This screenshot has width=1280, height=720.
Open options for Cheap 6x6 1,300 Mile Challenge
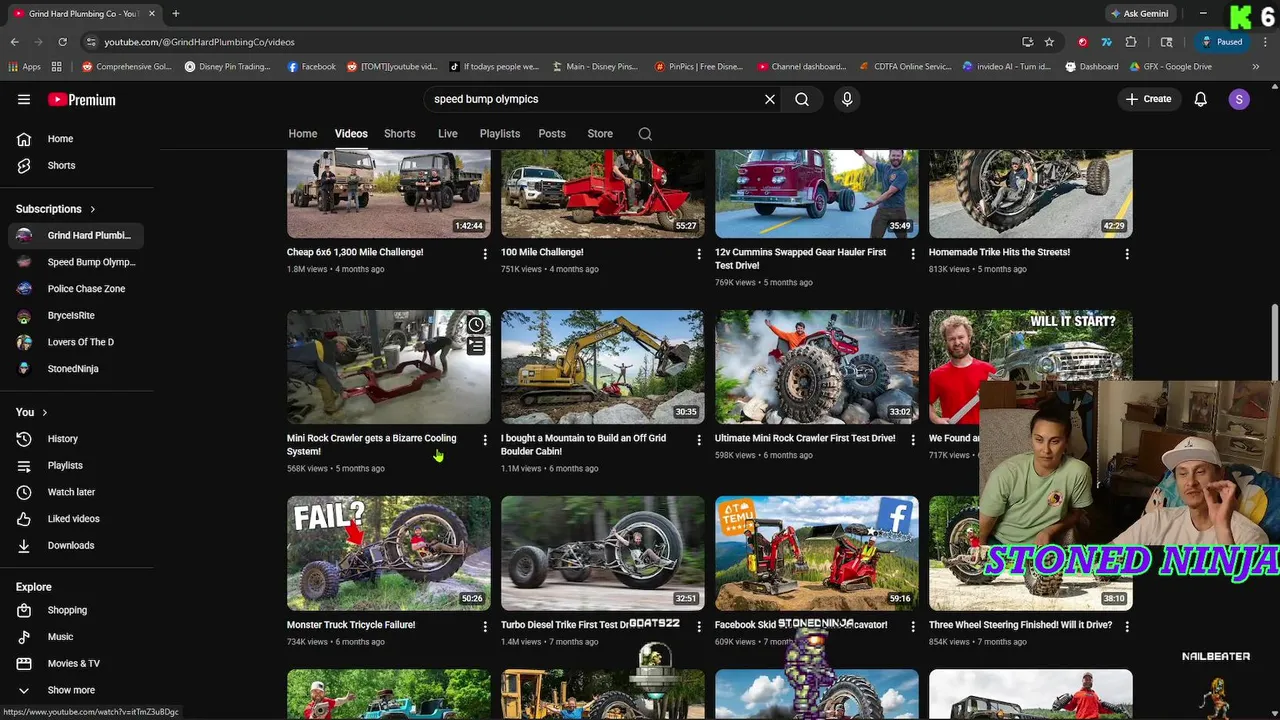point(485,254)
